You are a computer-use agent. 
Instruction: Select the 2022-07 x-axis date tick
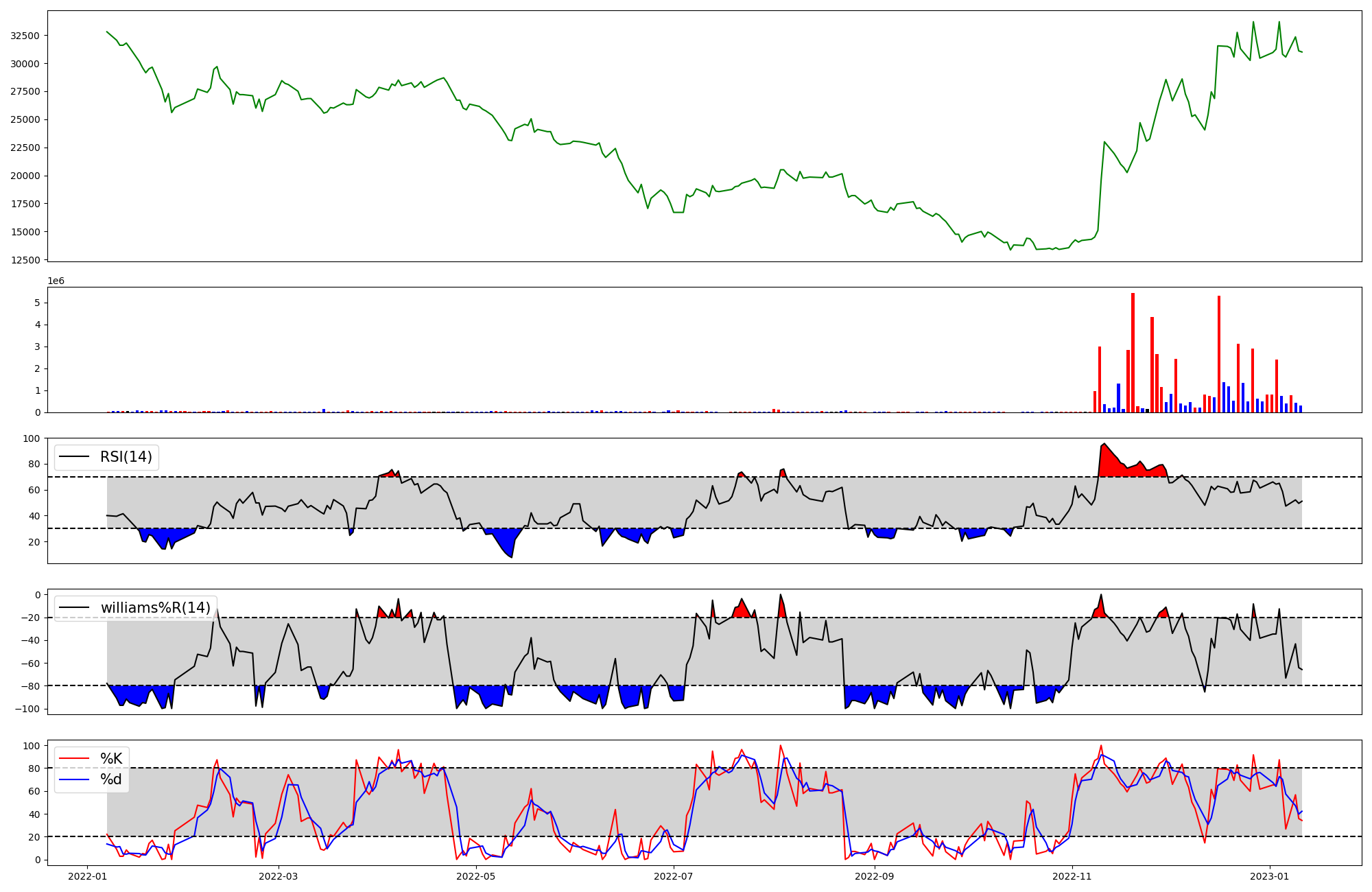[674, 876]
